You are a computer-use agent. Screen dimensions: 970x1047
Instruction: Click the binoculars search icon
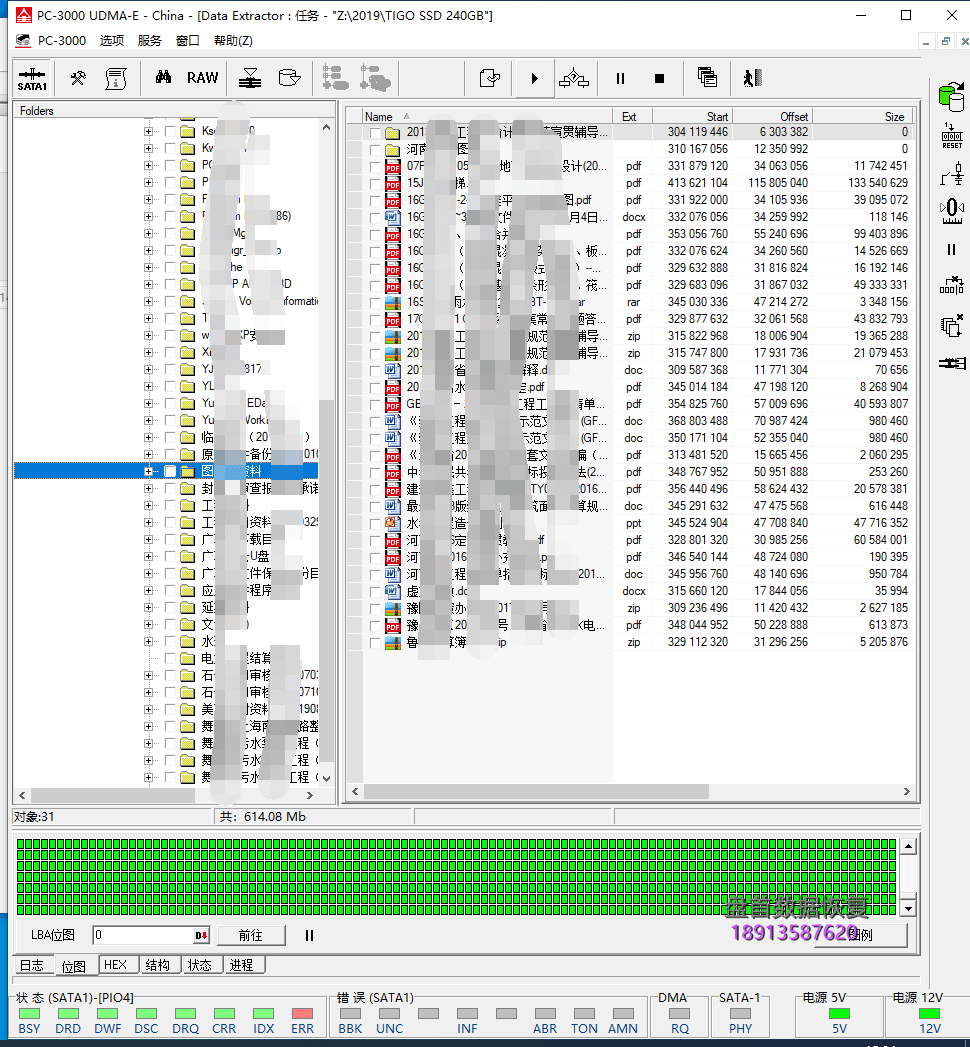click(x=163, y=77)
